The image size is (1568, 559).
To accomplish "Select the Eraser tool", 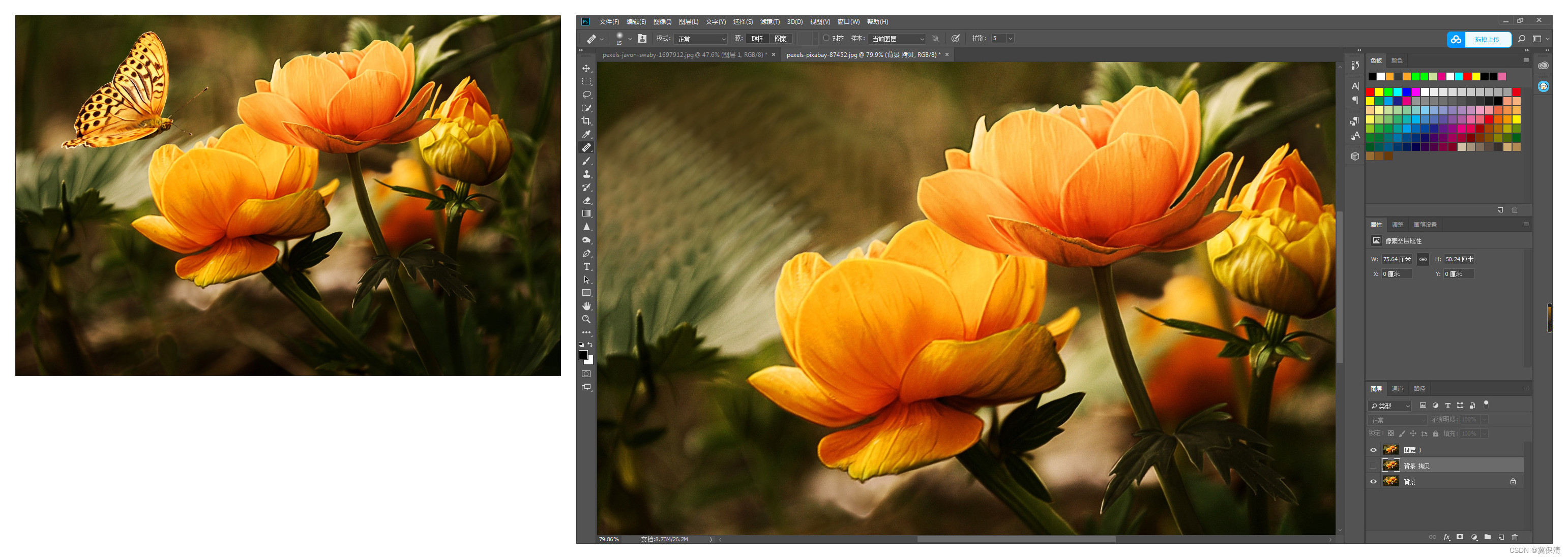I will 586,200.
